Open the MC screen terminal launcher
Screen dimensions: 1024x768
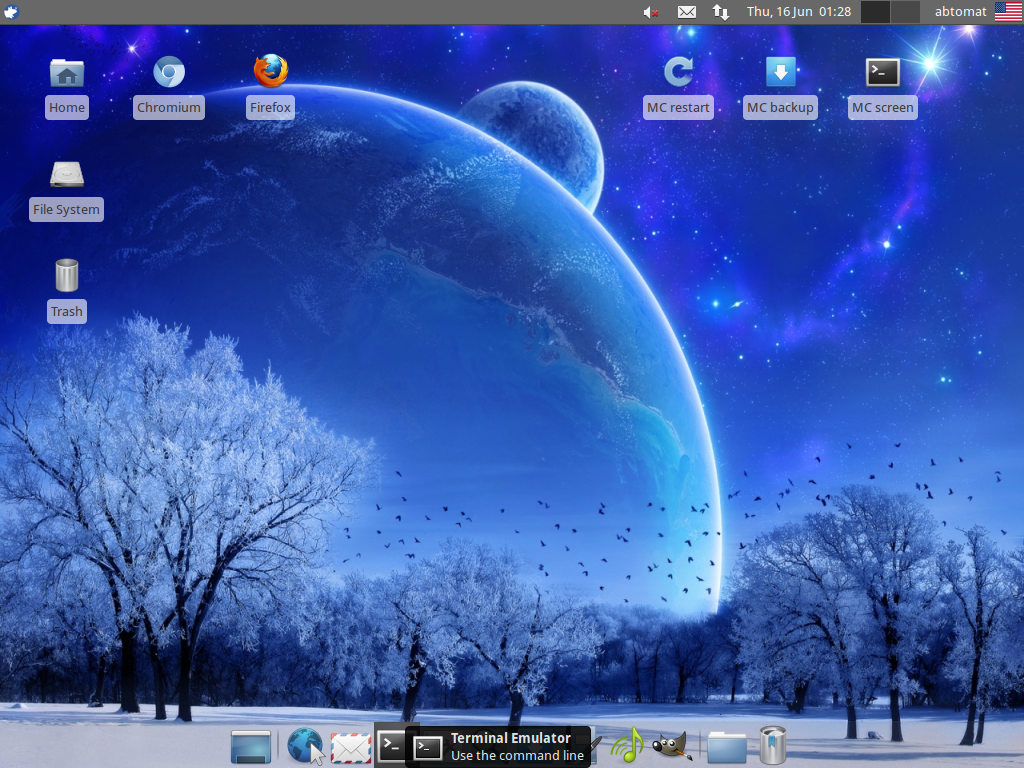882,72
